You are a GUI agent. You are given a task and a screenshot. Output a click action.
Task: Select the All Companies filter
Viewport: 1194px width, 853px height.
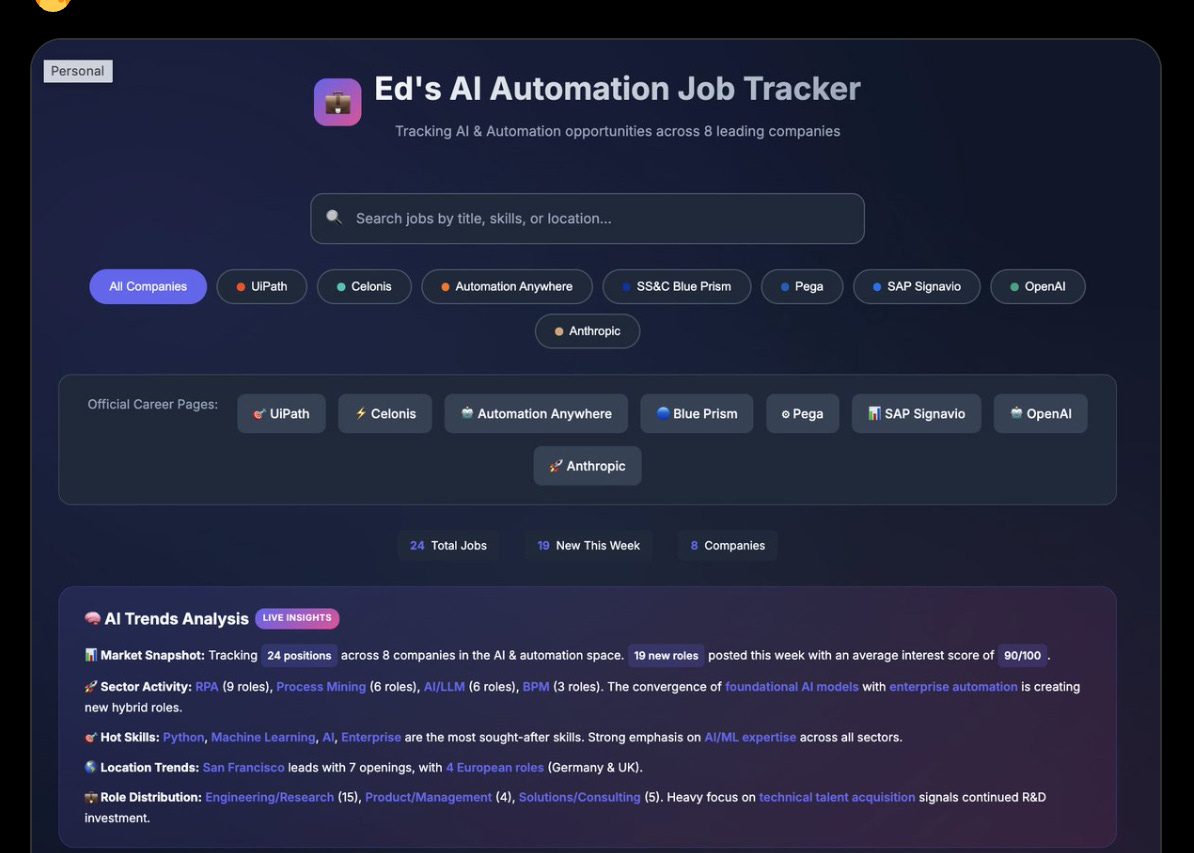[x=148, y=286]
